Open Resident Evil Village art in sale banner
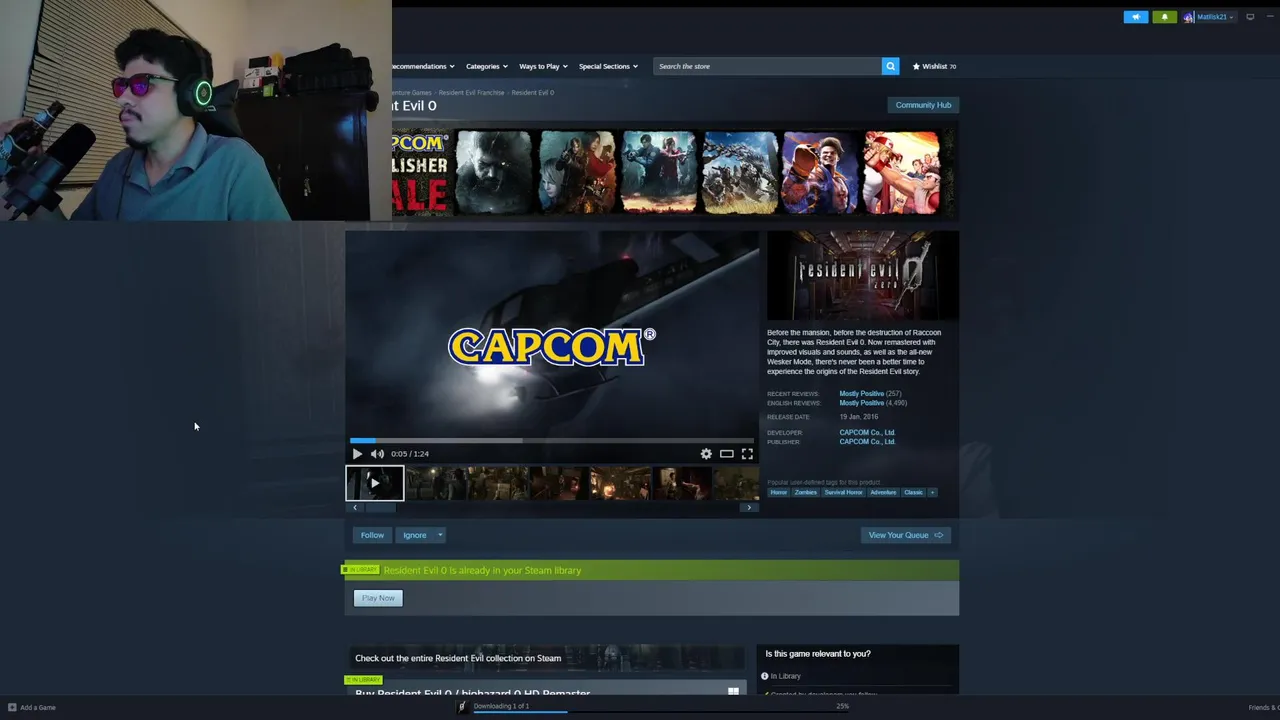Viewport: 1280px width, 720px height. pyautogui.click(x=494, y=172)
